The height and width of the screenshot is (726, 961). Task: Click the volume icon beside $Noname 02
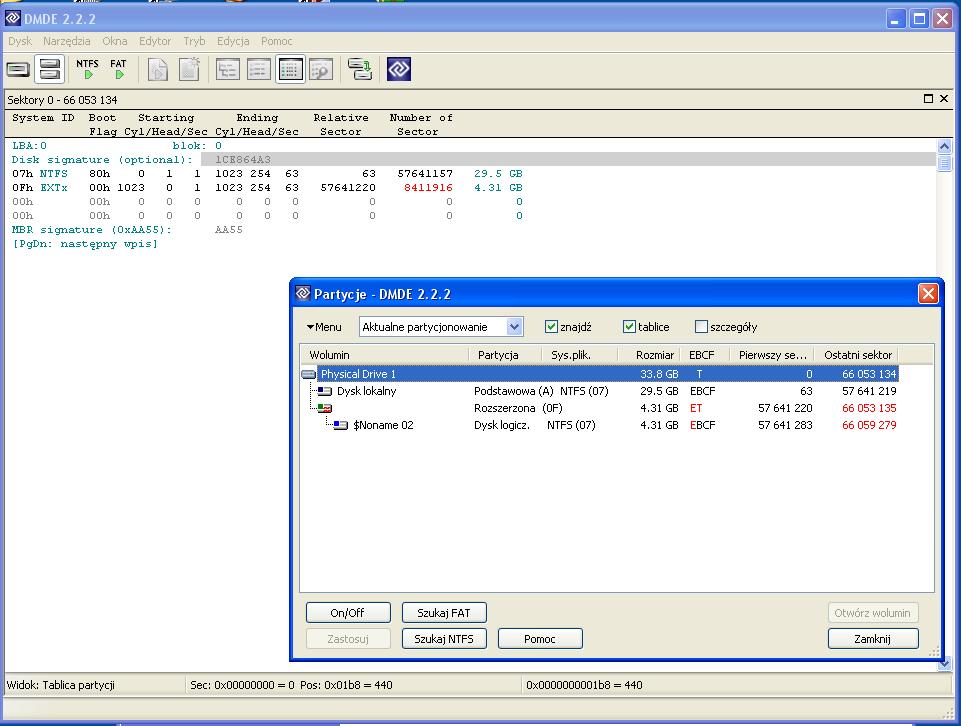tap(341, 425)
